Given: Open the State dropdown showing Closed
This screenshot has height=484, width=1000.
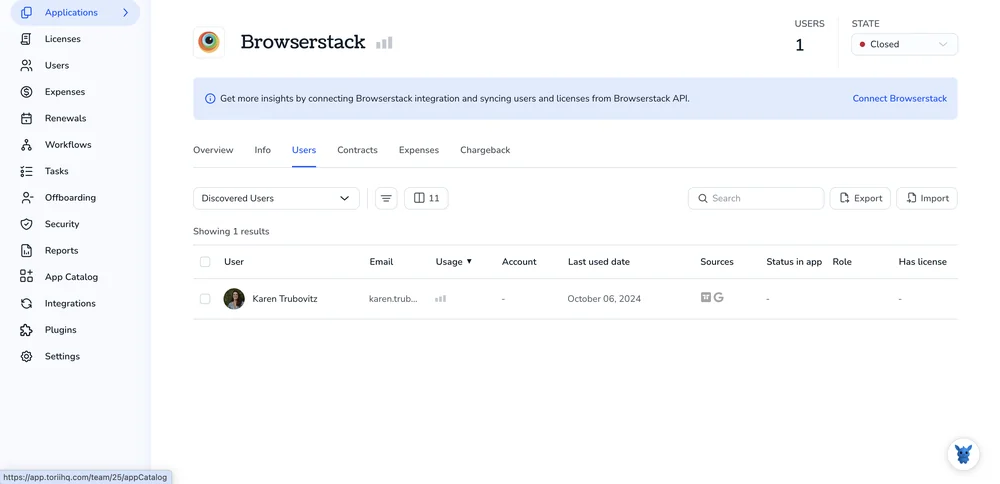Looking at the screenshot, I should [904, 45].
